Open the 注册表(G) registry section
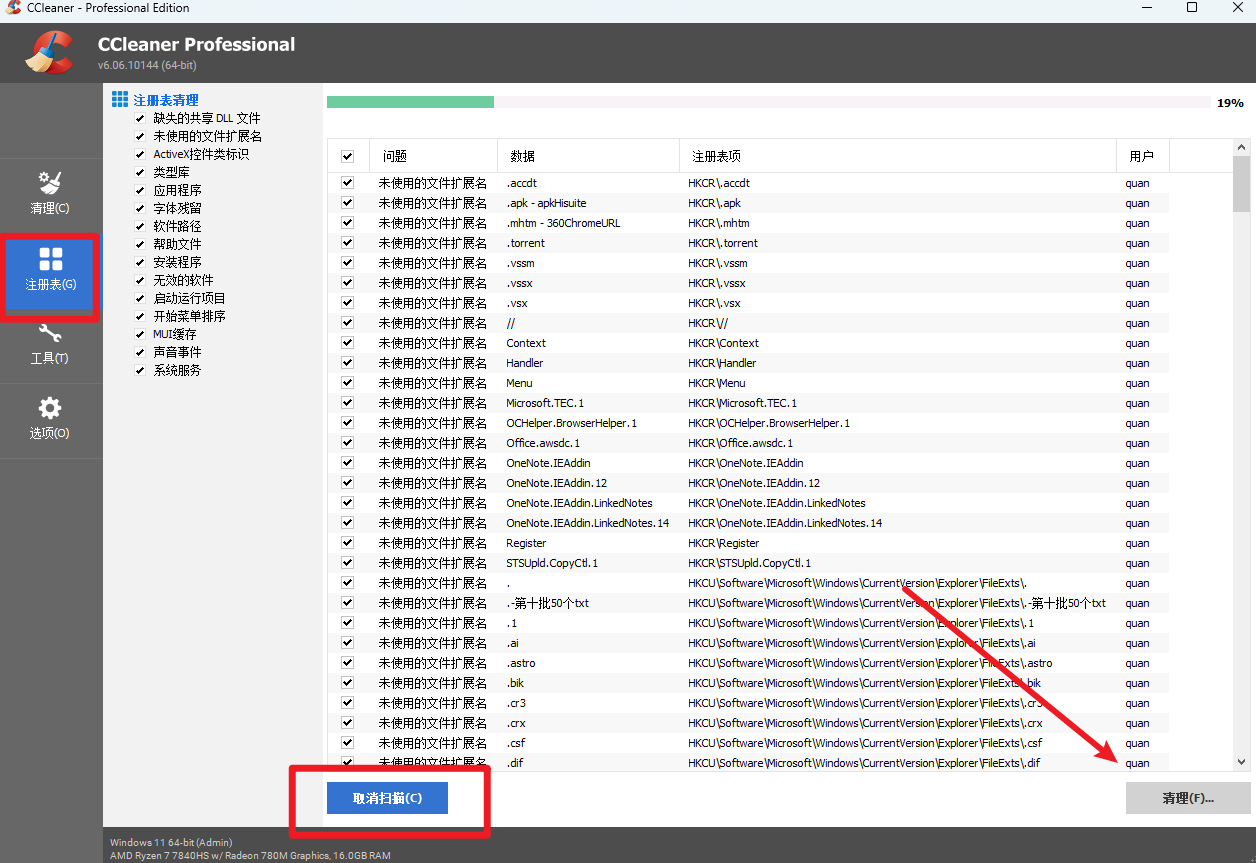 pos(50,270)
